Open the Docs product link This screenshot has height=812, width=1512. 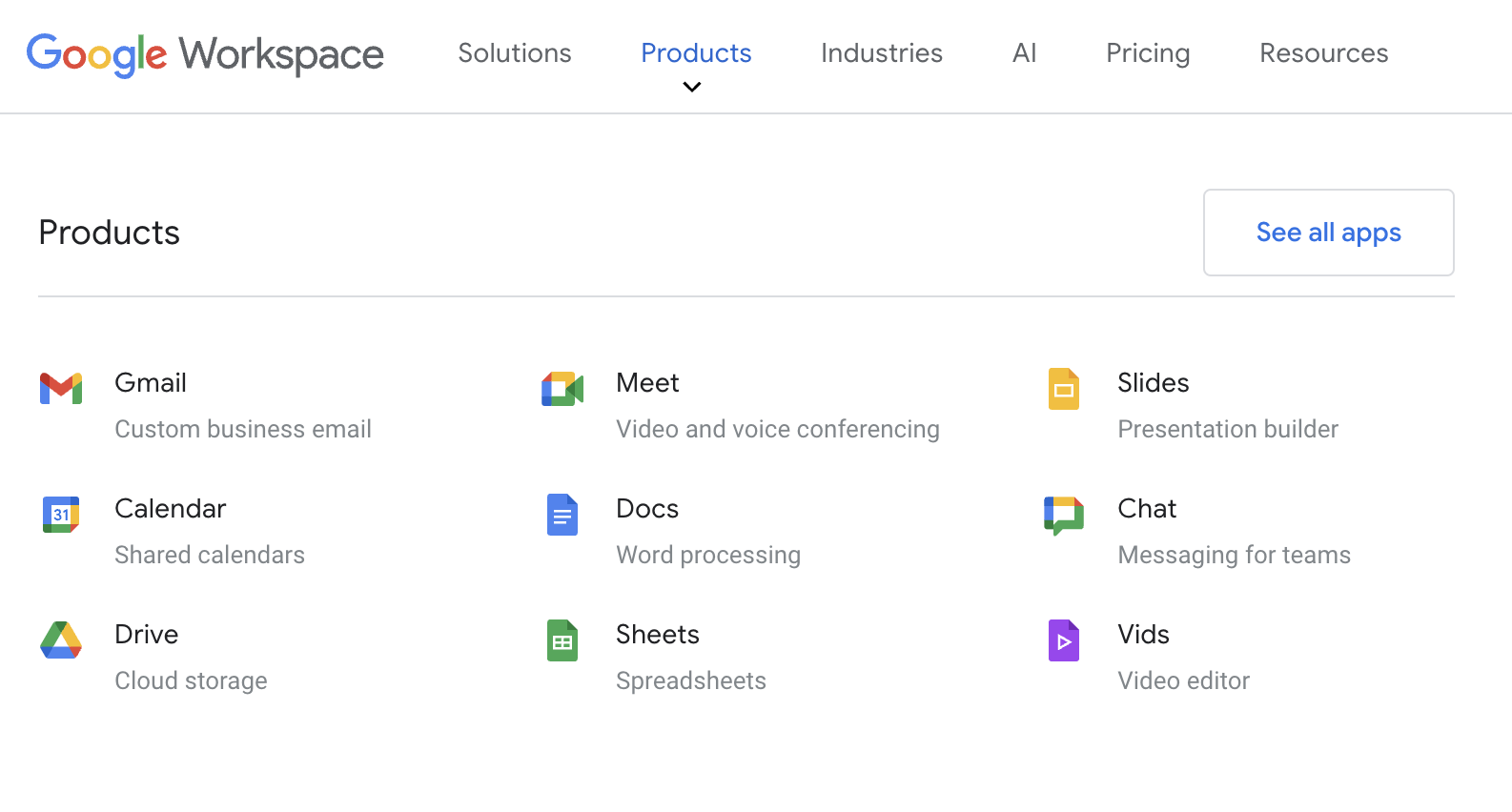click(648, 509)
